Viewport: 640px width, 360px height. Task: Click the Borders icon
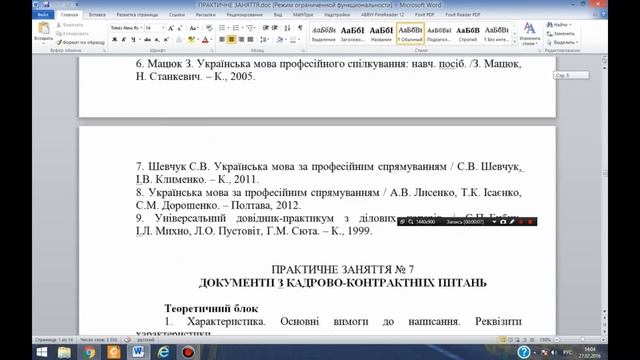point(293,40)
